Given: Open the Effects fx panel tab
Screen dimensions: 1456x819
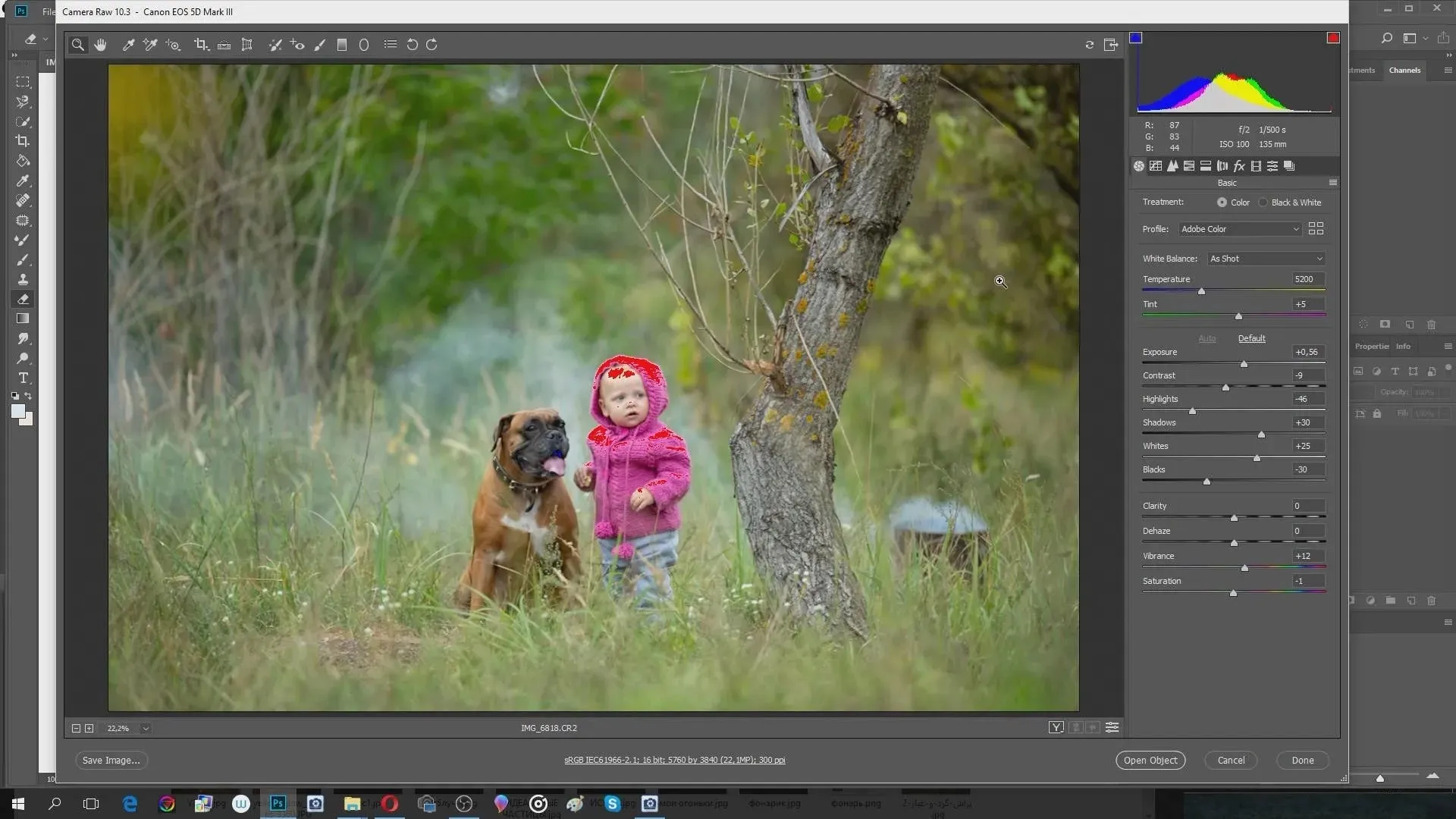Looking at the screenshot, I should [x=1239, y=166].
